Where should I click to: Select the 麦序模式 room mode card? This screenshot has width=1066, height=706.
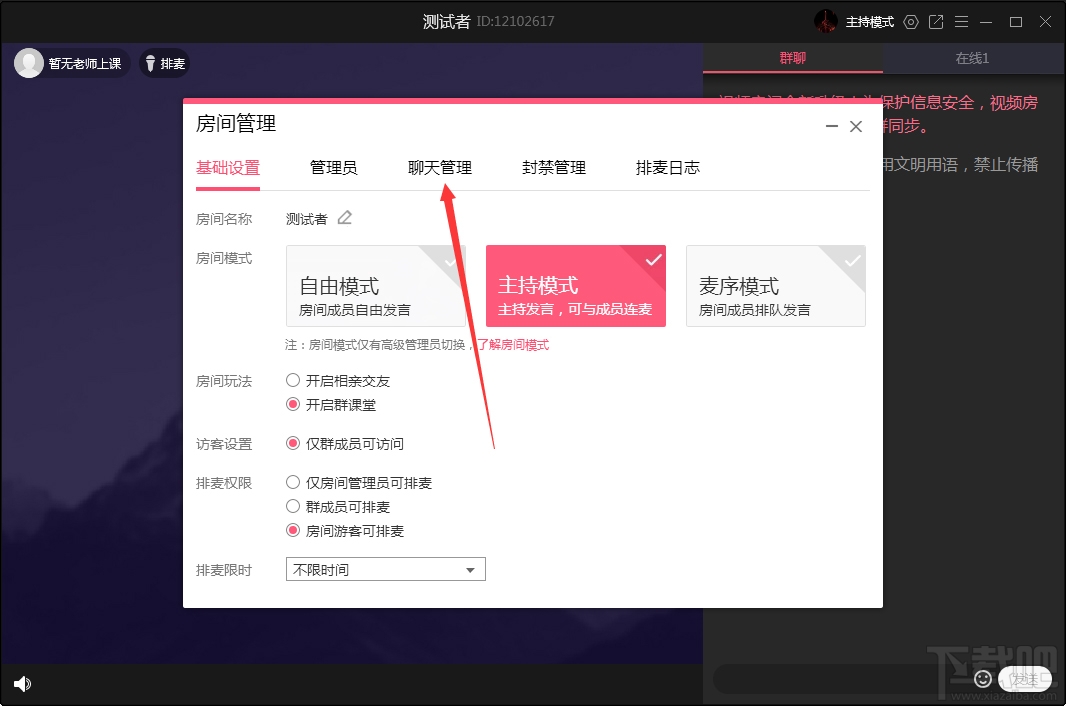(775, 286)
